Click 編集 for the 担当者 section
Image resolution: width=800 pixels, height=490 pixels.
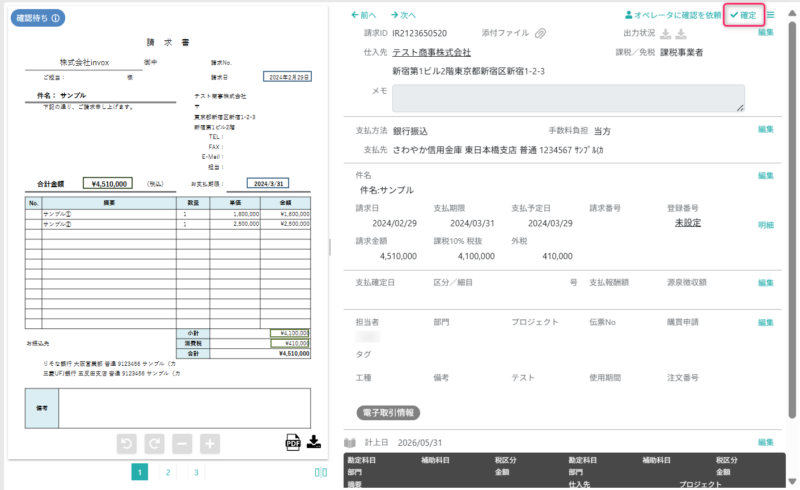(x=766, y=323)
